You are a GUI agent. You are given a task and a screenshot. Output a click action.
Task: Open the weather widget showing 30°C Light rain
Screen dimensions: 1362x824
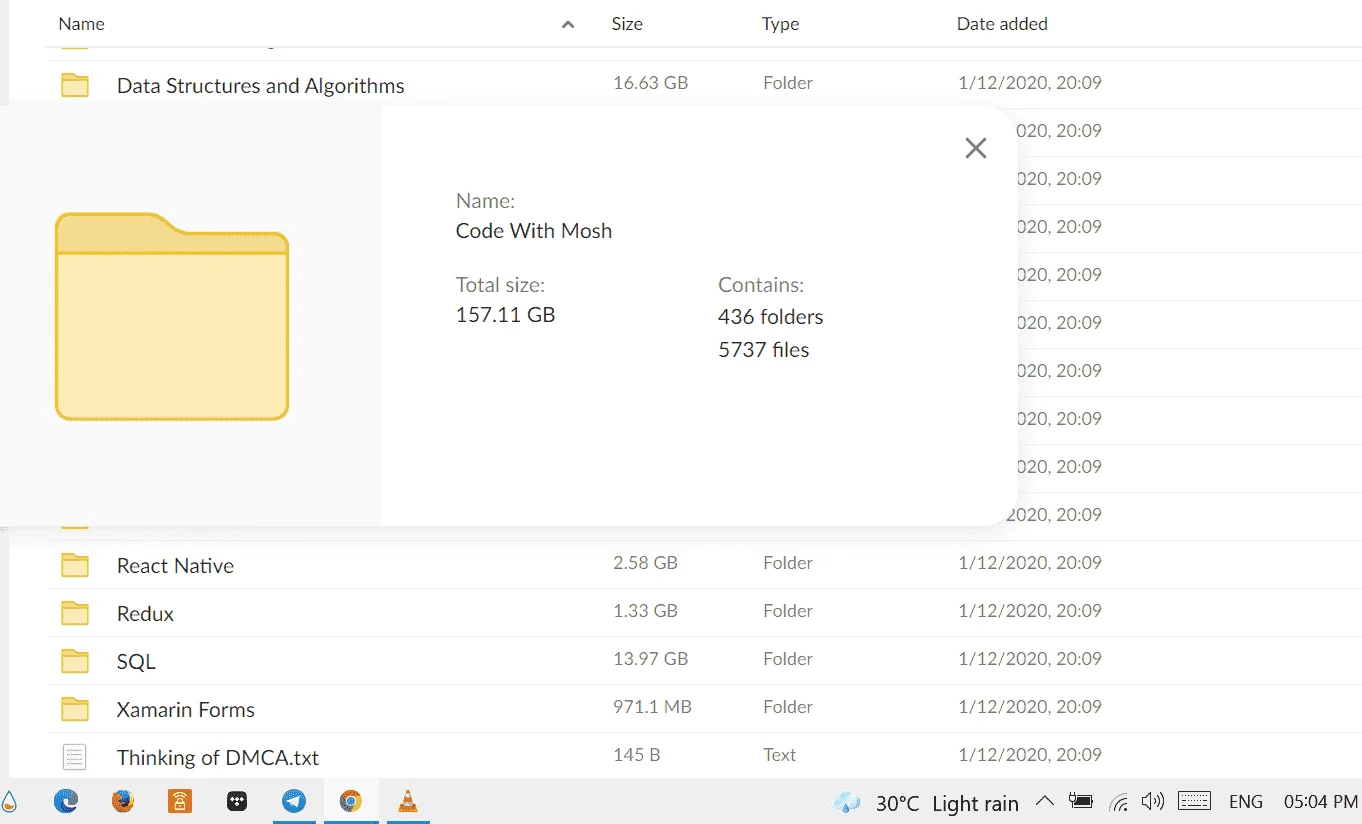(x=925, y=803)
